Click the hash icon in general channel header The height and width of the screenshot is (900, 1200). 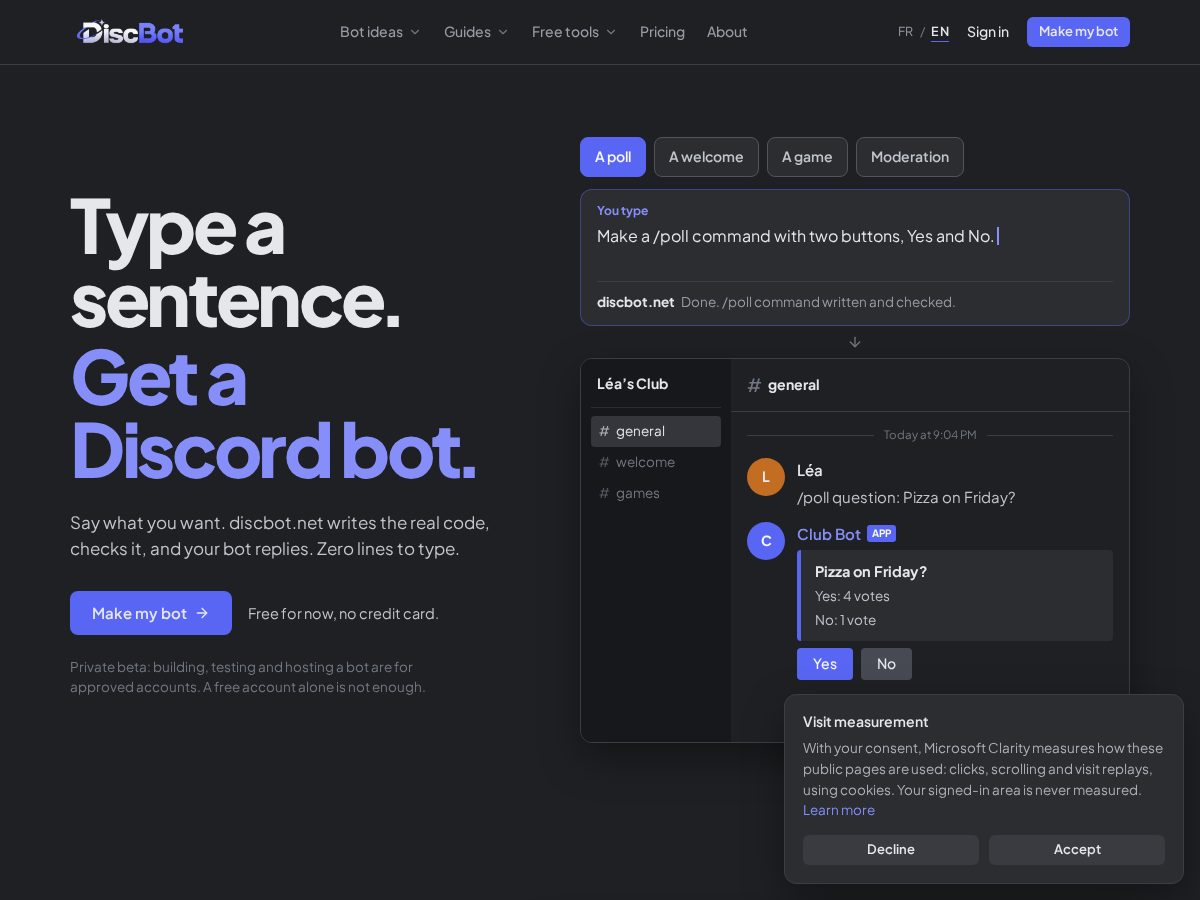click(755, 385)
